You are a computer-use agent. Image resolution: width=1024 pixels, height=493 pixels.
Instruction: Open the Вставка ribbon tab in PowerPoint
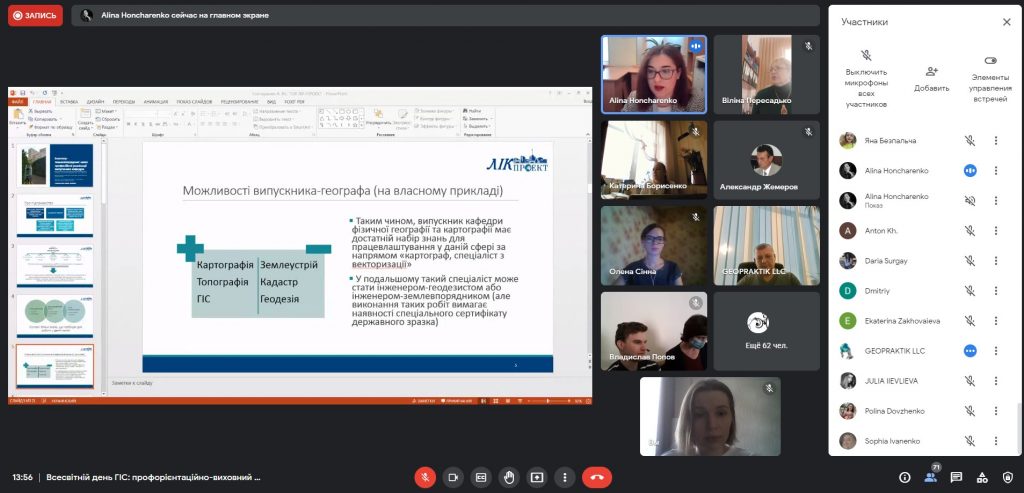69,102
